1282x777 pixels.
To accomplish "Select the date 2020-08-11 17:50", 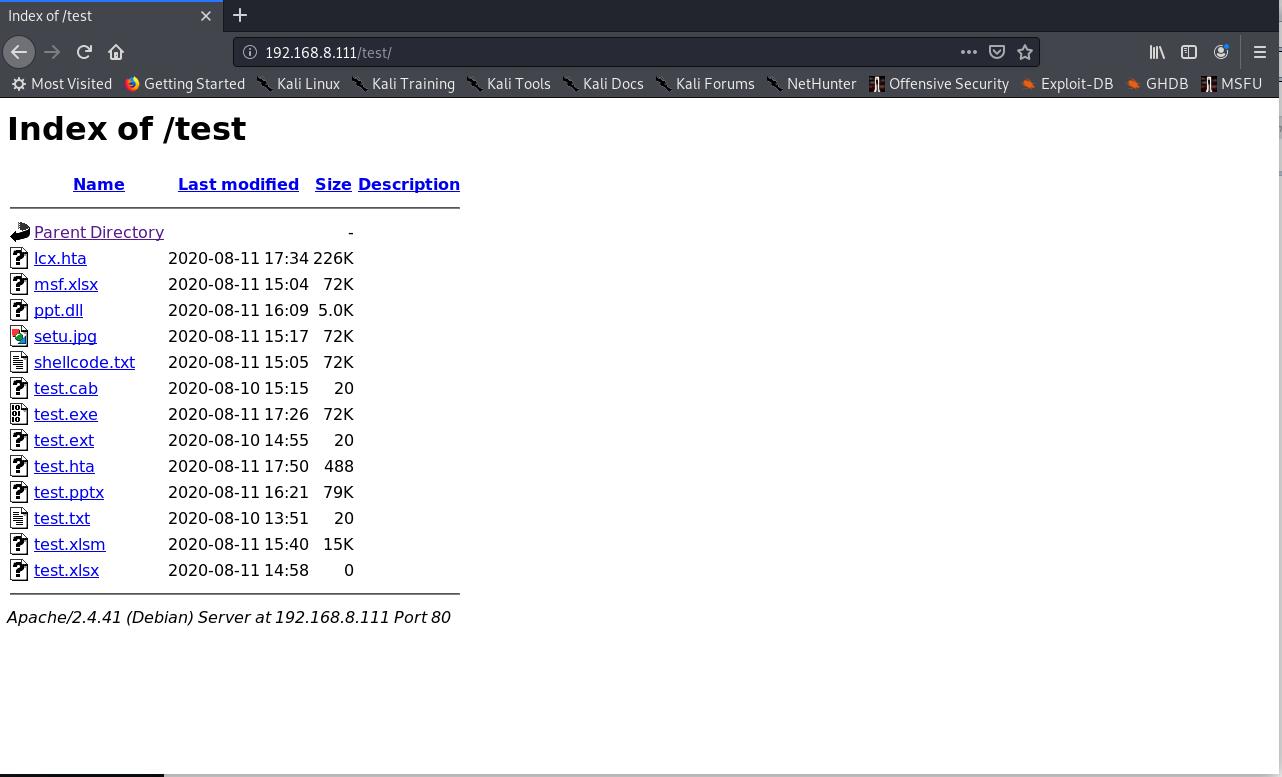I will pos(238,466).
